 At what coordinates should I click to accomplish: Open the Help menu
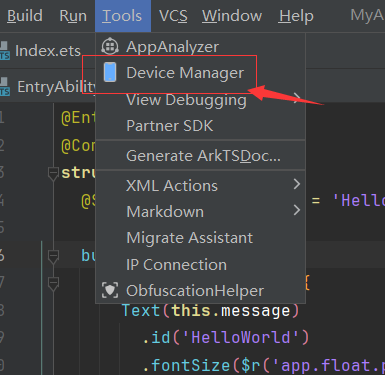point(296,16)
